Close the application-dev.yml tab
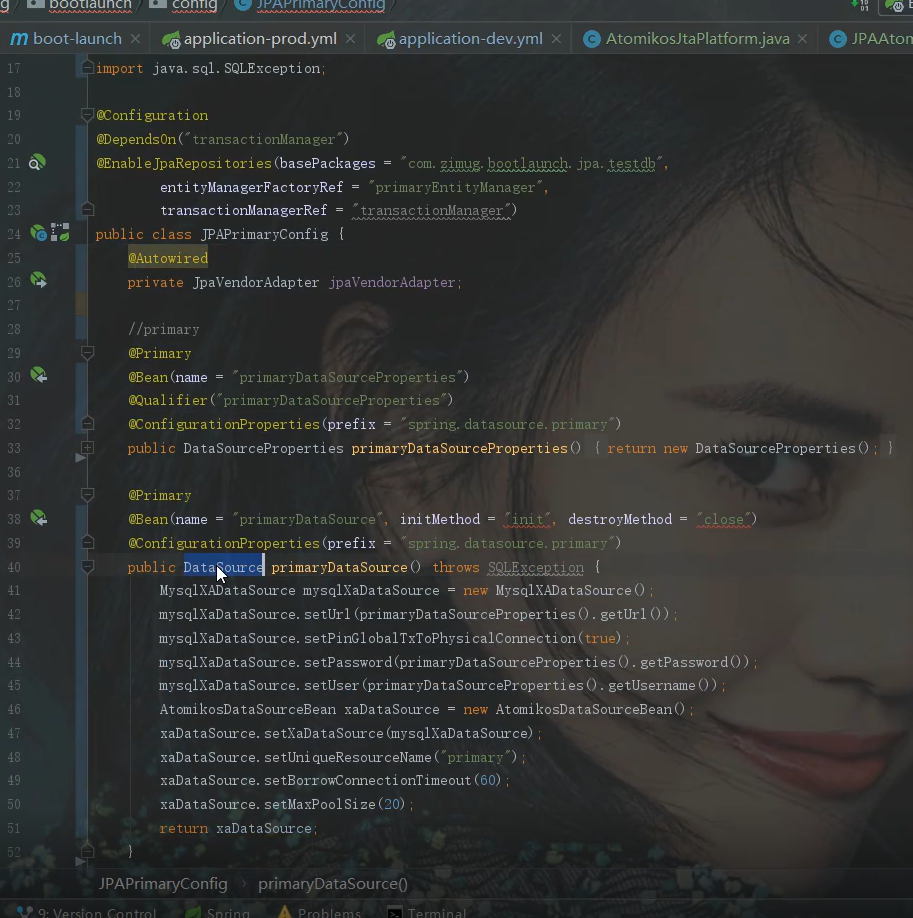 pyautogui.click(x=556, y=39)
